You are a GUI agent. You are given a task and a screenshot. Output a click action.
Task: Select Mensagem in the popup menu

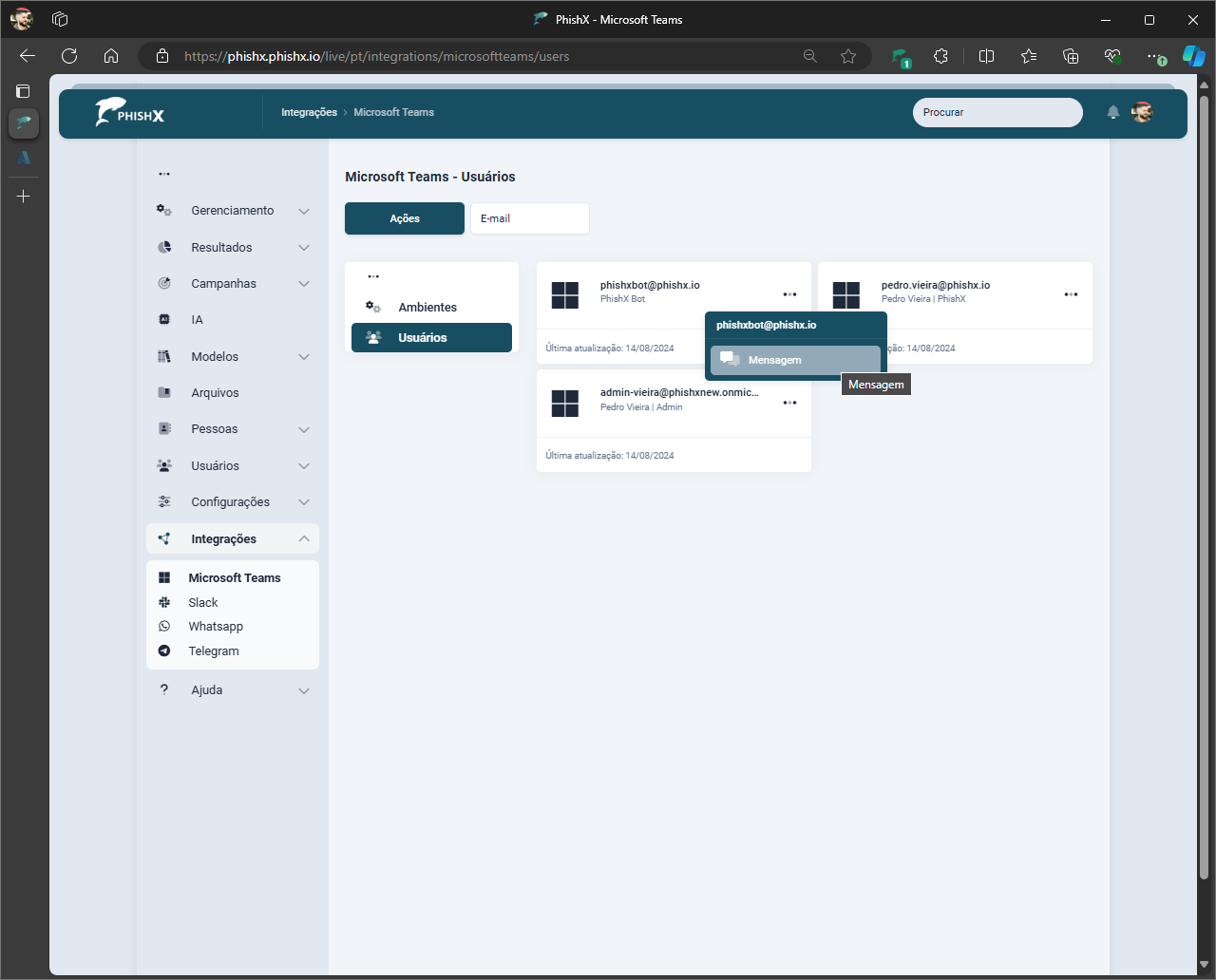click(x=795, y=360)
